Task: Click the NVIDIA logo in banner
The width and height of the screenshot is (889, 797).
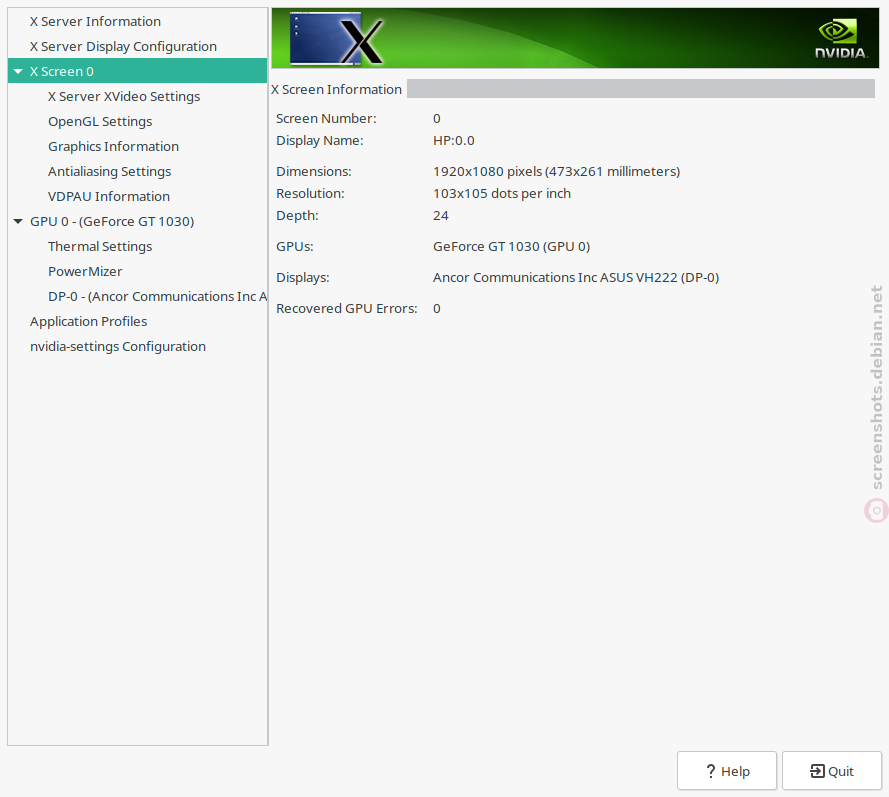Action: click(841, 39)
